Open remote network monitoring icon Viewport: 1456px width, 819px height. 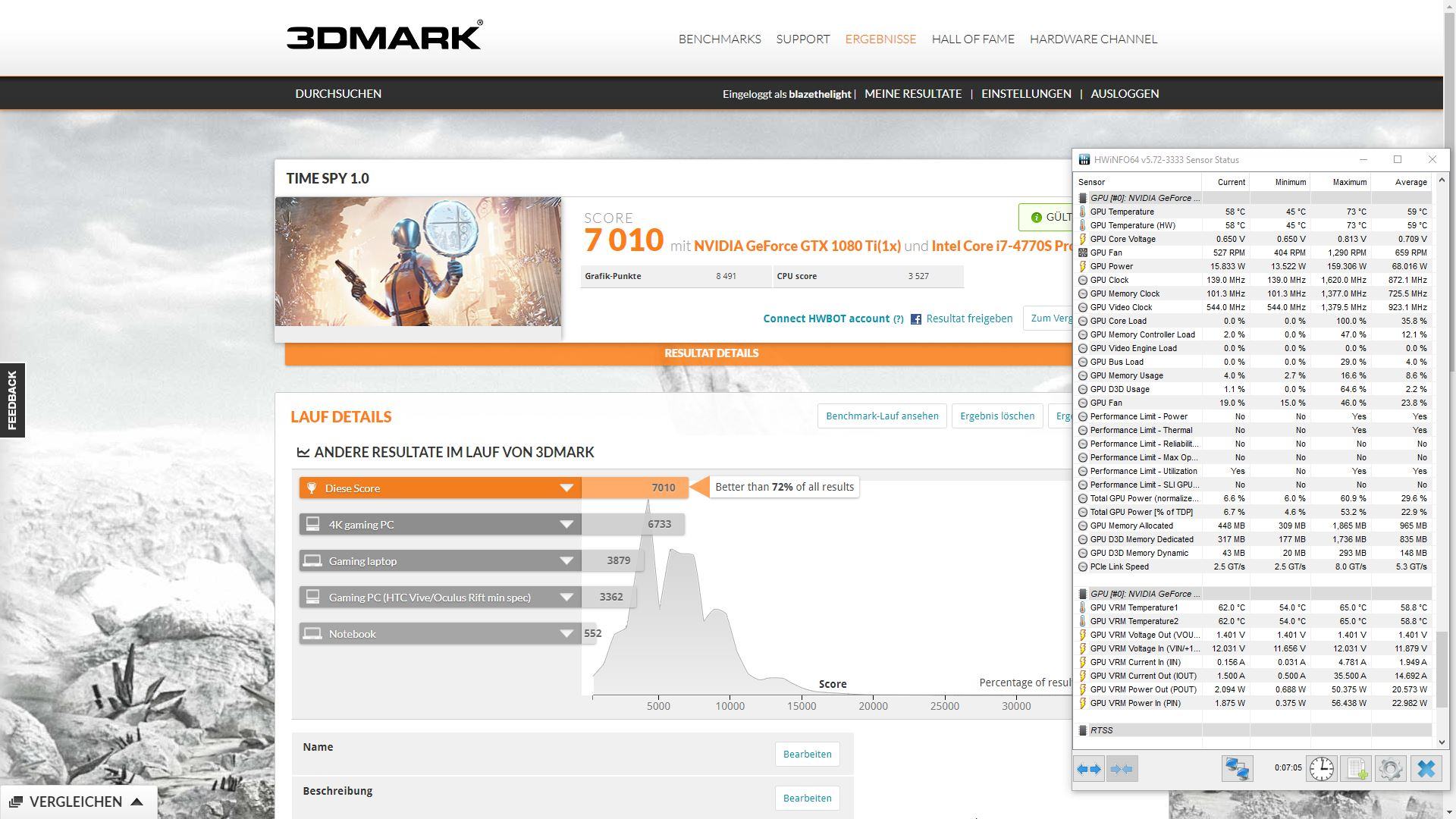1237,769
